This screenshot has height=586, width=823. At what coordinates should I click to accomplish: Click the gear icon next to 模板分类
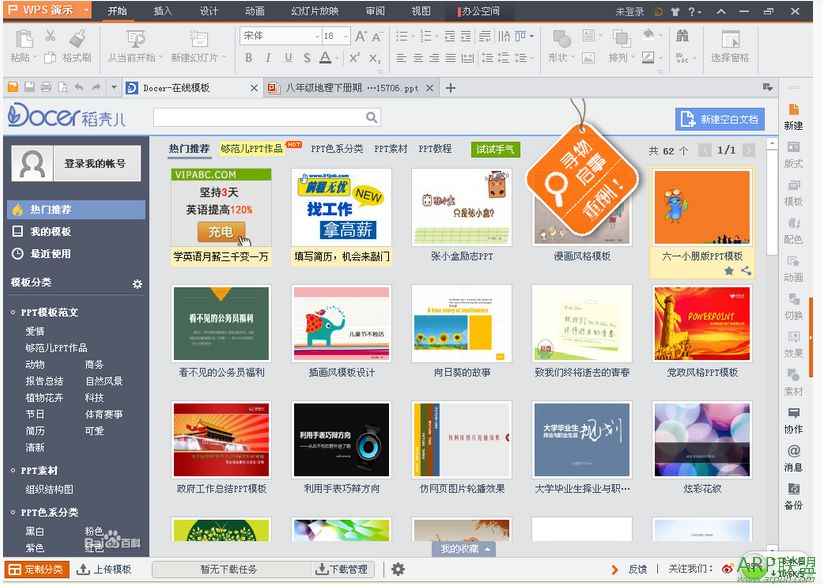pos(137,283)
